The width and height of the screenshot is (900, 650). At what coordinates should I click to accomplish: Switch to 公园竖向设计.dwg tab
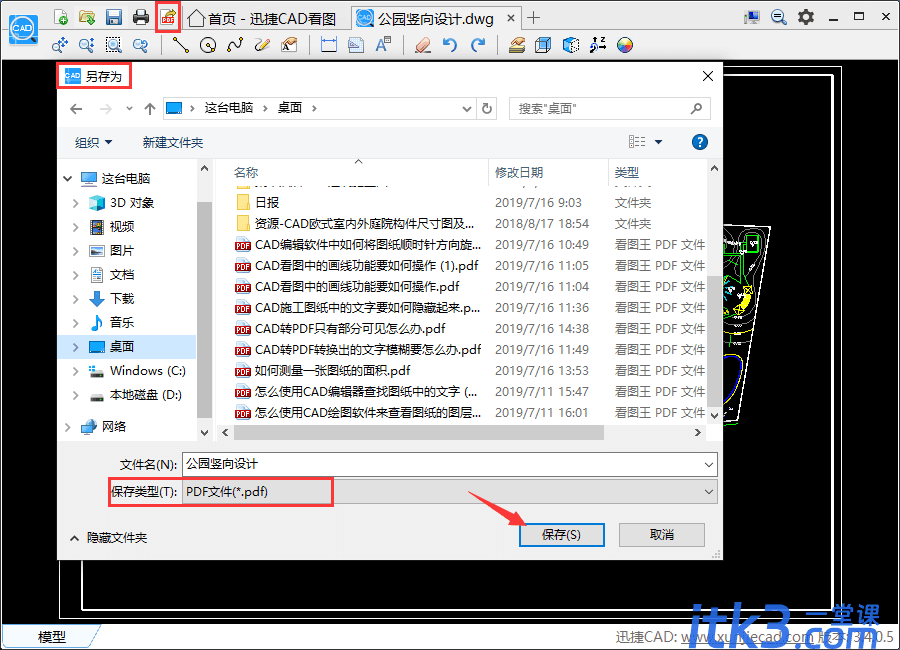tap(436, 18)
